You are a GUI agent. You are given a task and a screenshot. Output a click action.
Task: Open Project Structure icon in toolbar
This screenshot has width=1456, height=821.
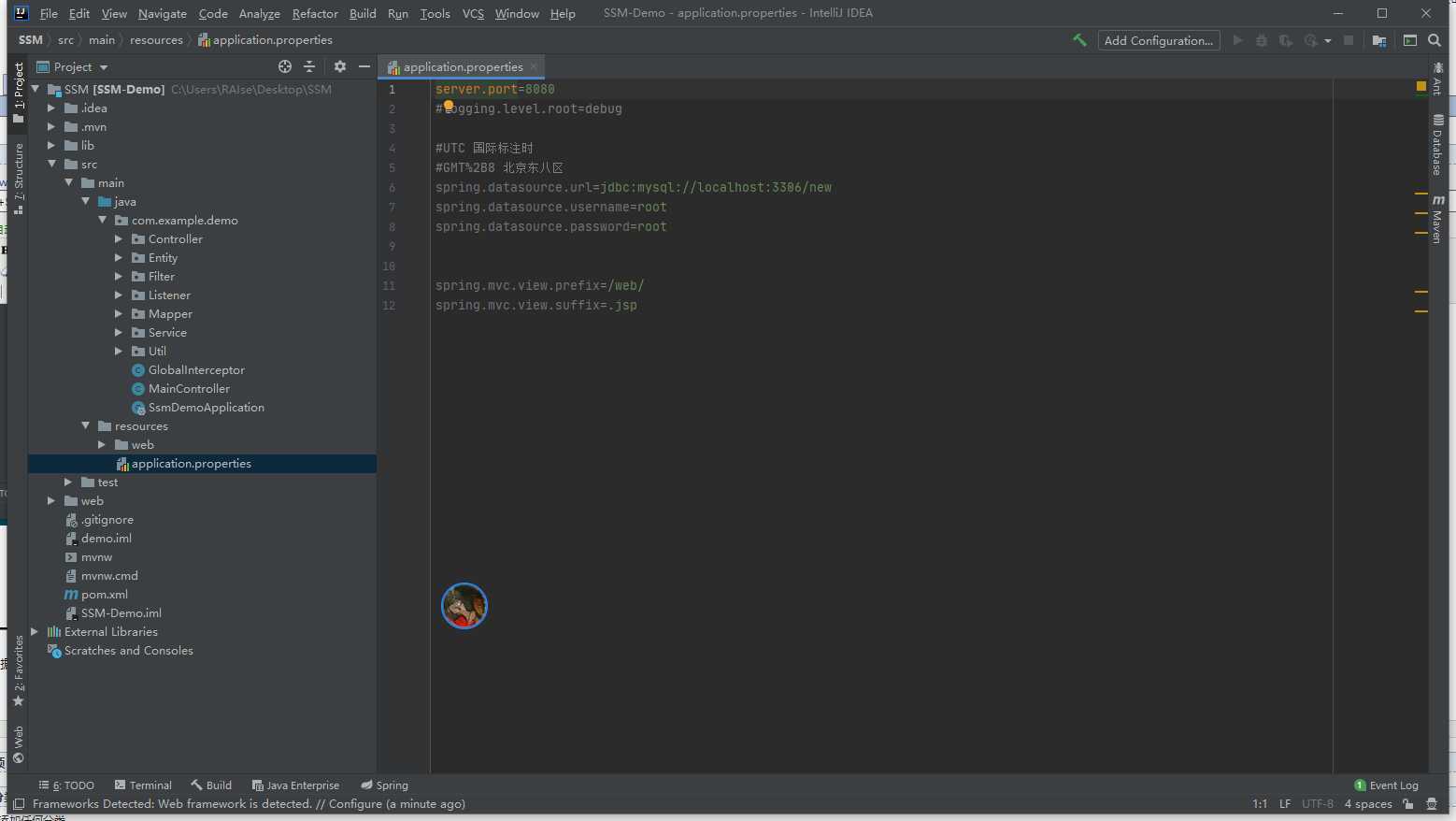1379,40
